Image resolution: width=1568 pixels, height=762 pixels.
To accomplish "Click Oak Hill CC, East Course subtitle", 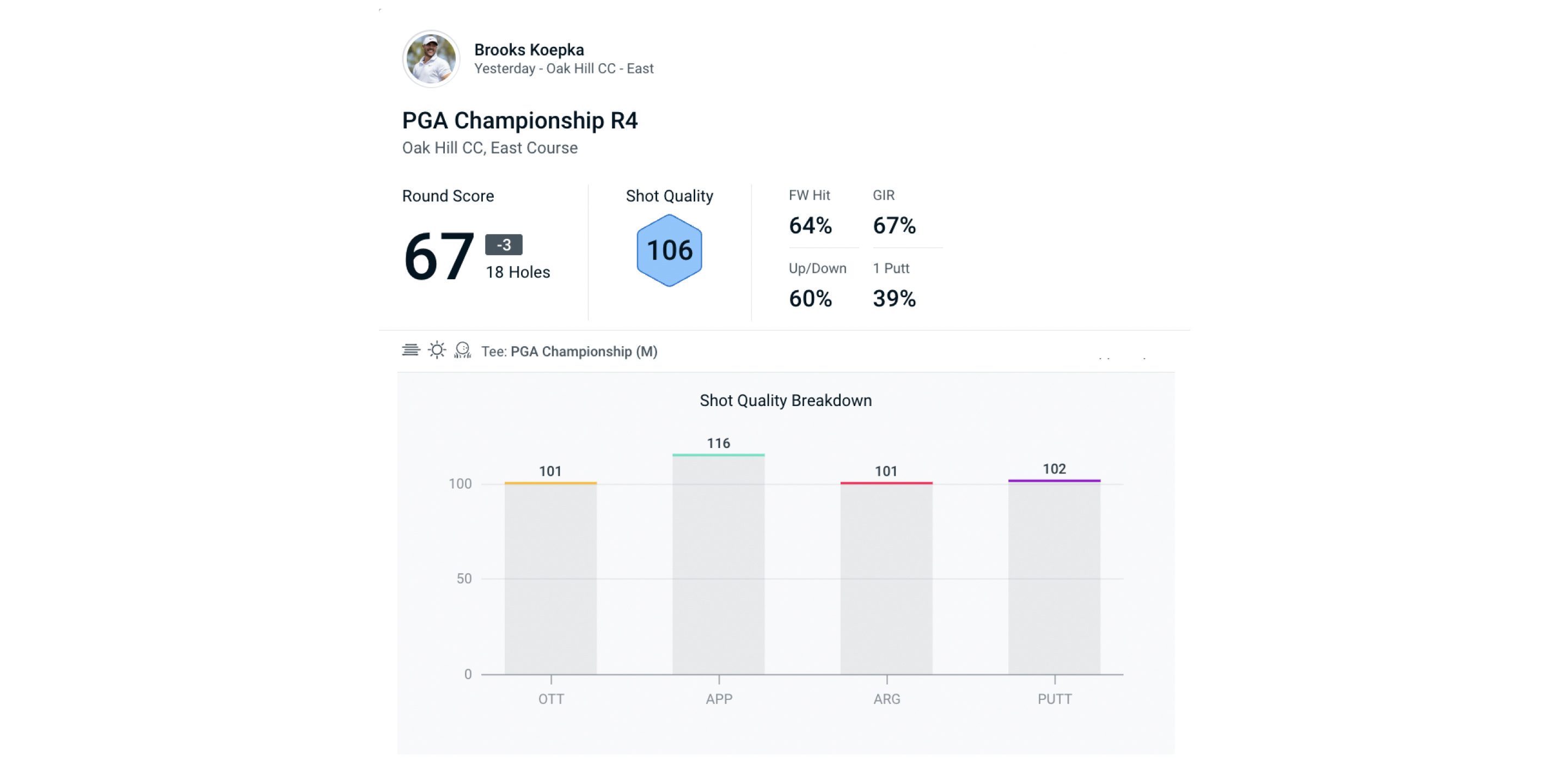I will coord(489,148).
